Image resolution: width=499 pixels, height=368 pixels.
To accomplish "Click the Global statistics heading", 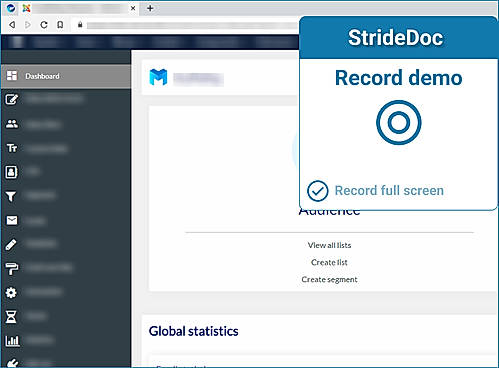I will [x=193, y=331].
